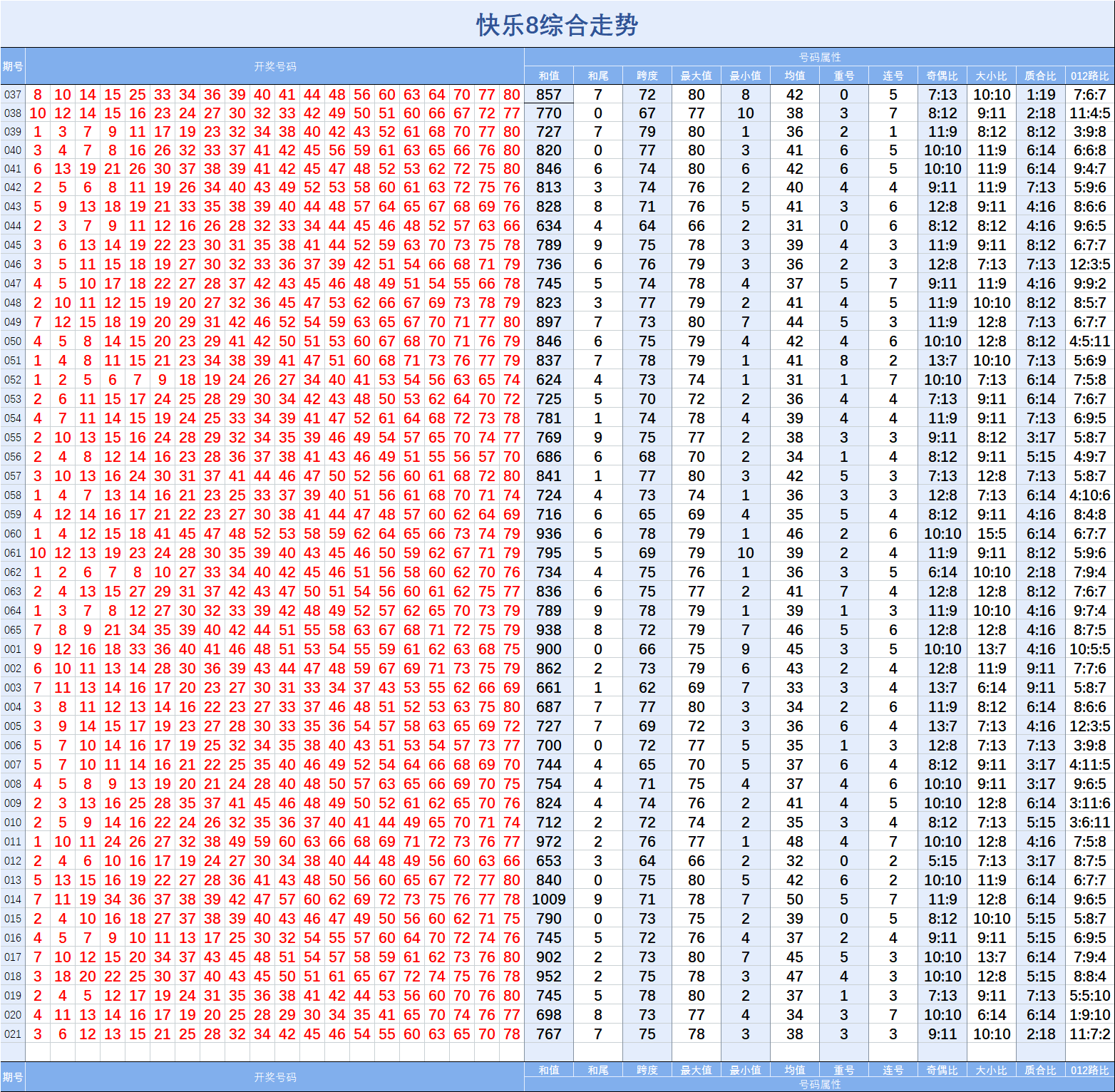
Task: Click the top 最大值 column header
Action: tap(697, 76)
